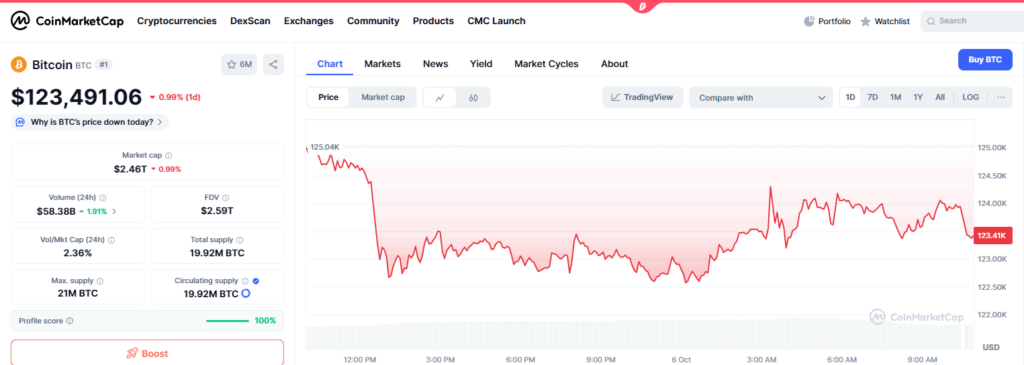Open the CoinMarketCap home logo
The height and width of the screenshot is (365, 1024).
pos(66,21)
